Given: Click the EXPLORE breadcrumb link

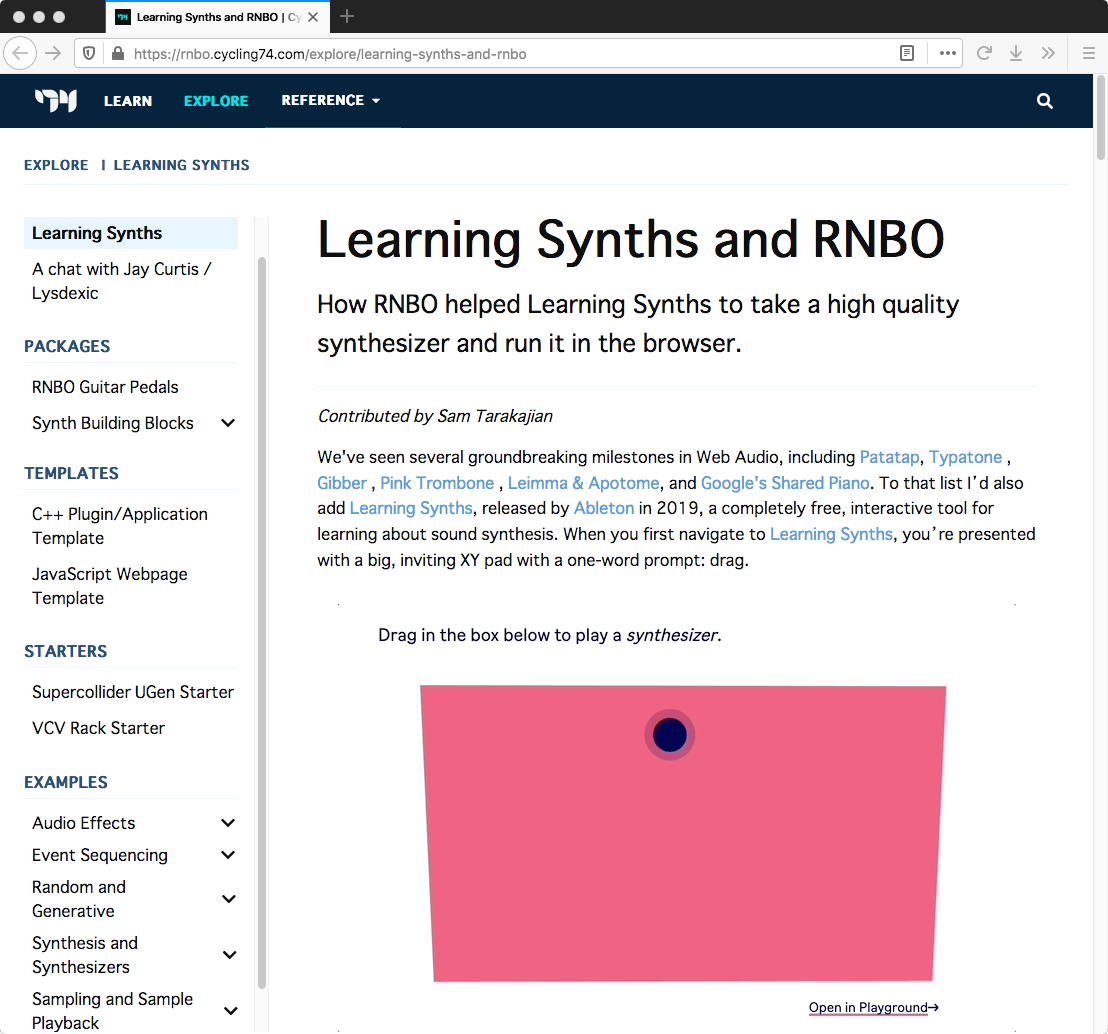Looking at the screenshot, I should 56,165.
